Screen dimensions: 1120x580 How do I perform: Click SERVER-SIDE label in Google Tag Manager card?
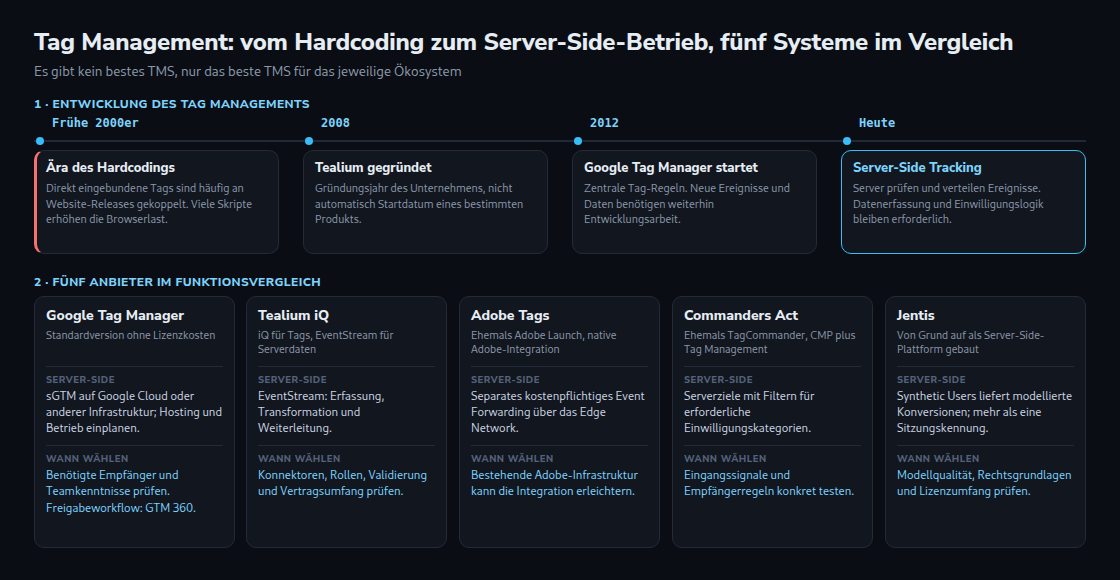tap(80, 380)
